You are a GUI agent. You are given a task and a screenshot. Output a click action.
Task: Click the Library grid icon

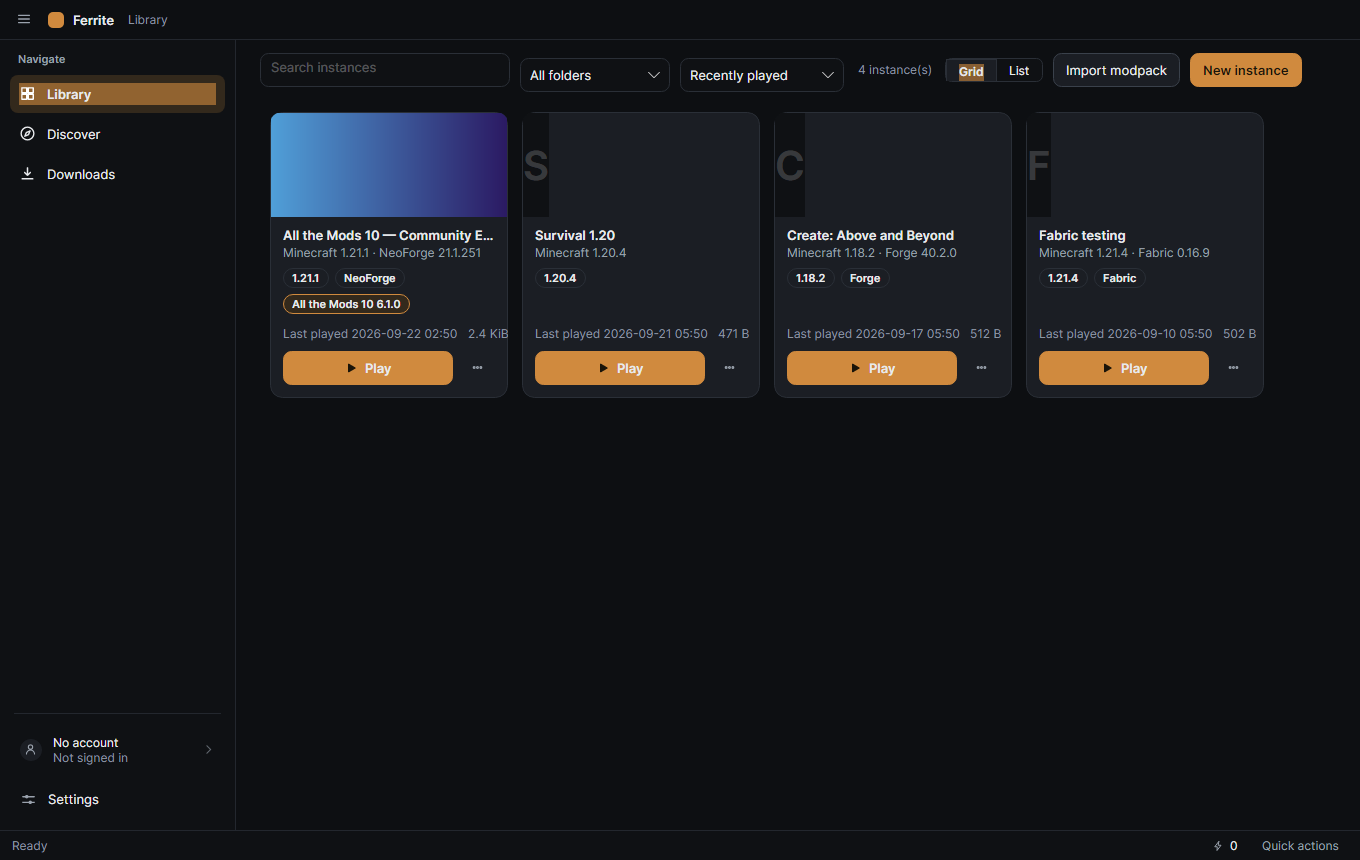click(28, 94)
